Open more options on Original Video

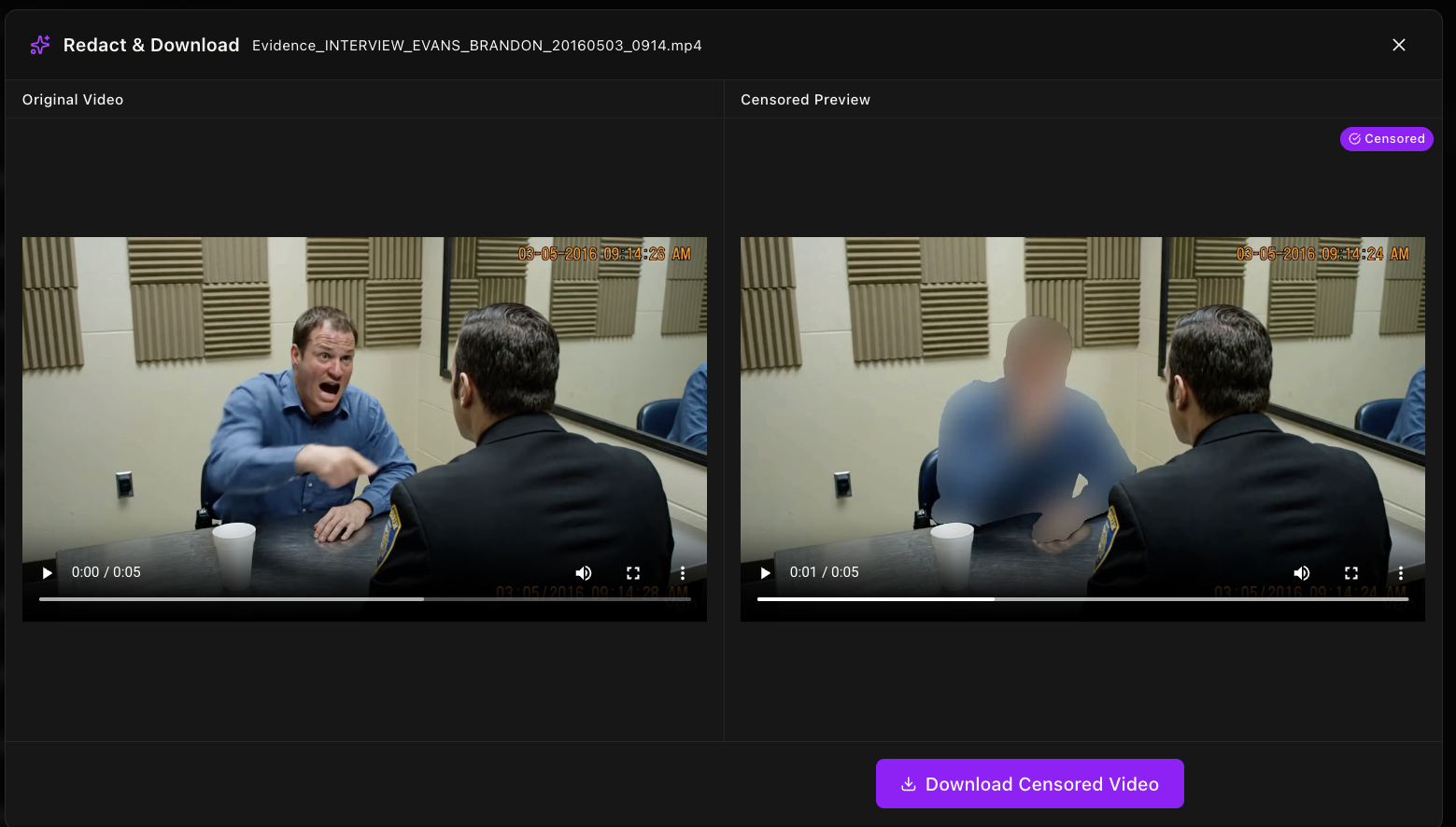683,573
